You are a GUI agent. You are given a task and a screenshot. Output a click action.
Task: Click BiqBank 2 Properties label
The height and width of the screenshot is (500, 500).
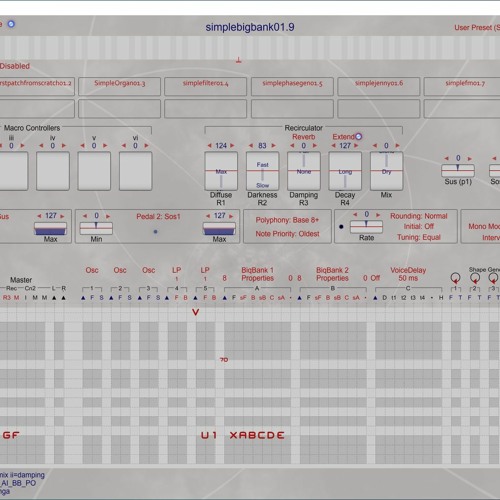[332, 274]
